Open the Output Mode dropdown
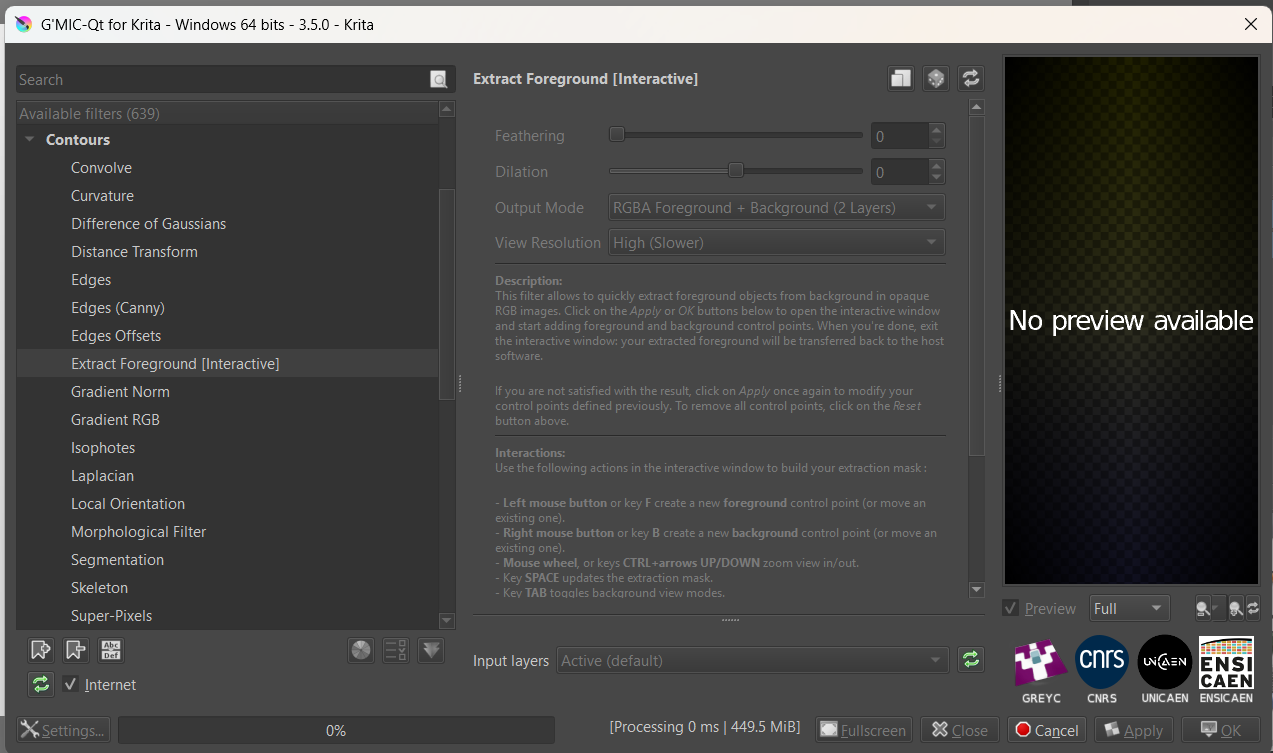The height and width of the screenshot is (753, 1273). point(776,208)
